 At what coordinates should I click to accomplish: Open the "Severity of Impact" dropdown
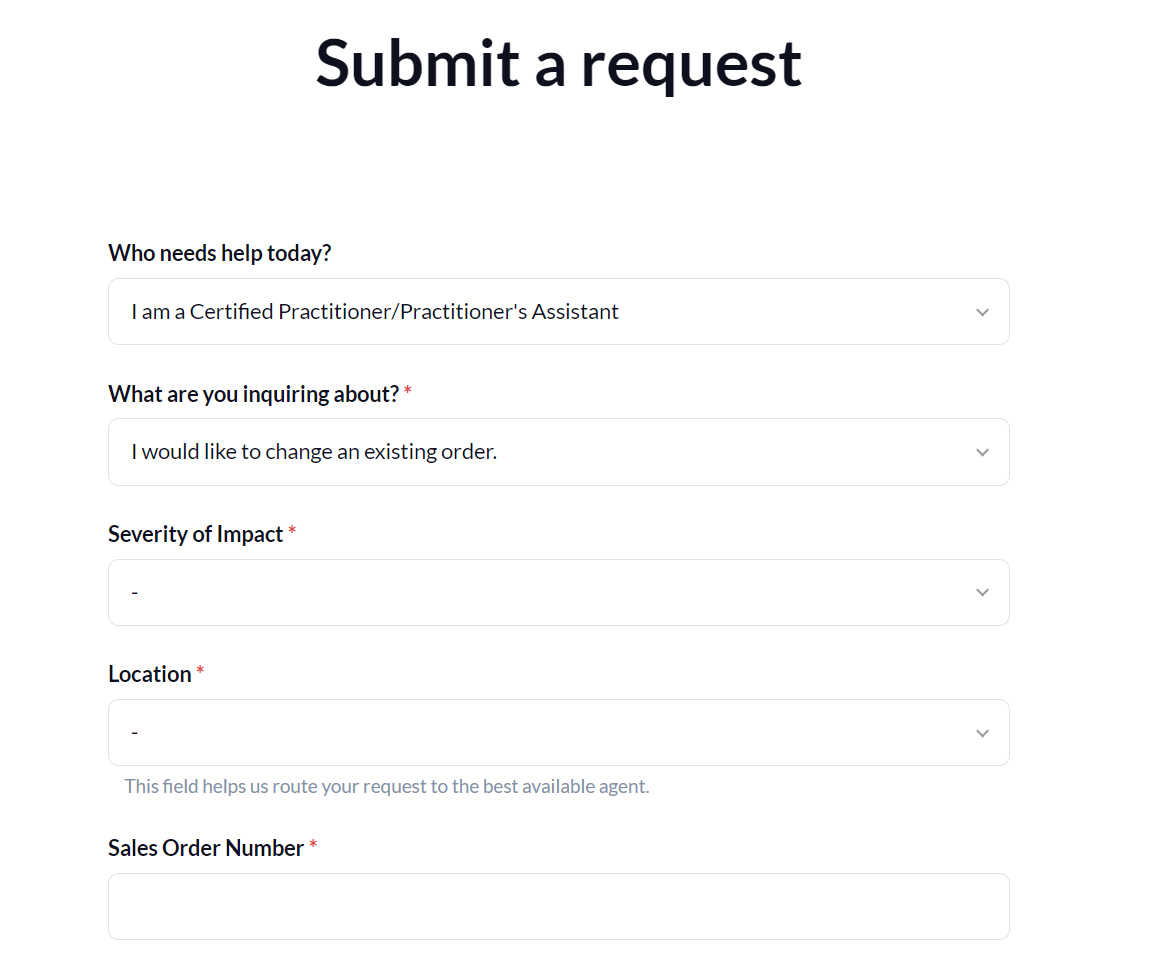[558, 592]
